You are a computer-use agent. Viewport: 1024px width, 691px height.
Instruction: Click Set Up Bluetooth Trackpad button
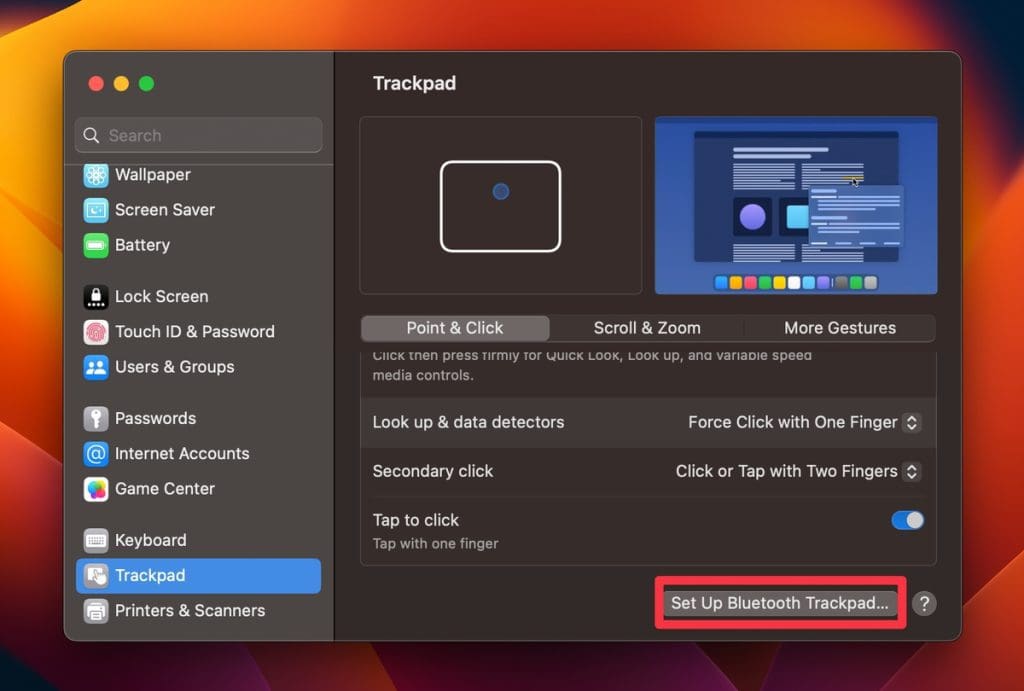tap(780, 603)
